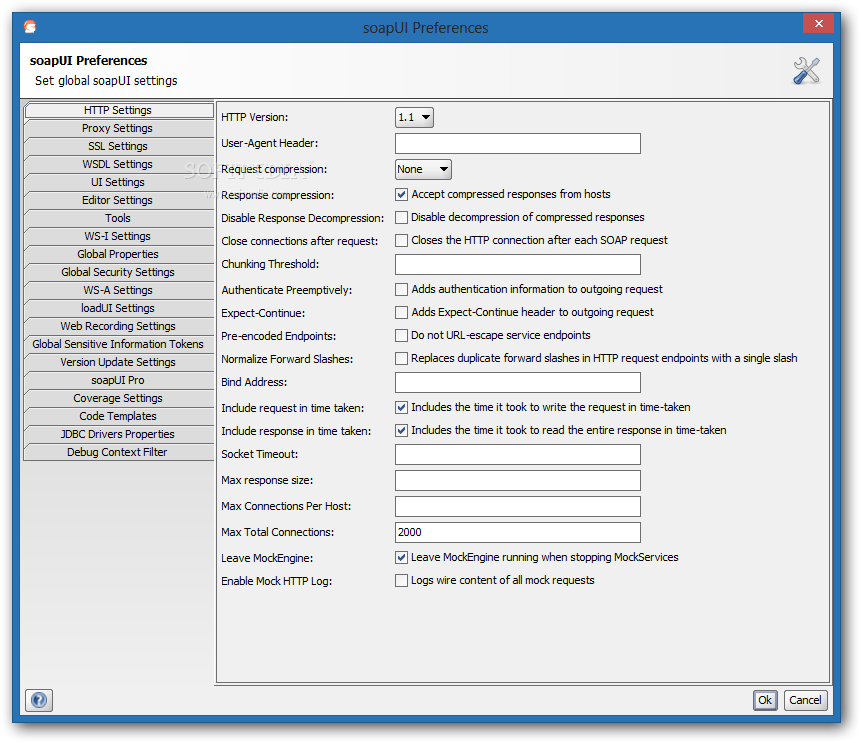Uncheck Include request in time taken
861x743 pixels.
(x=401, y=407)
